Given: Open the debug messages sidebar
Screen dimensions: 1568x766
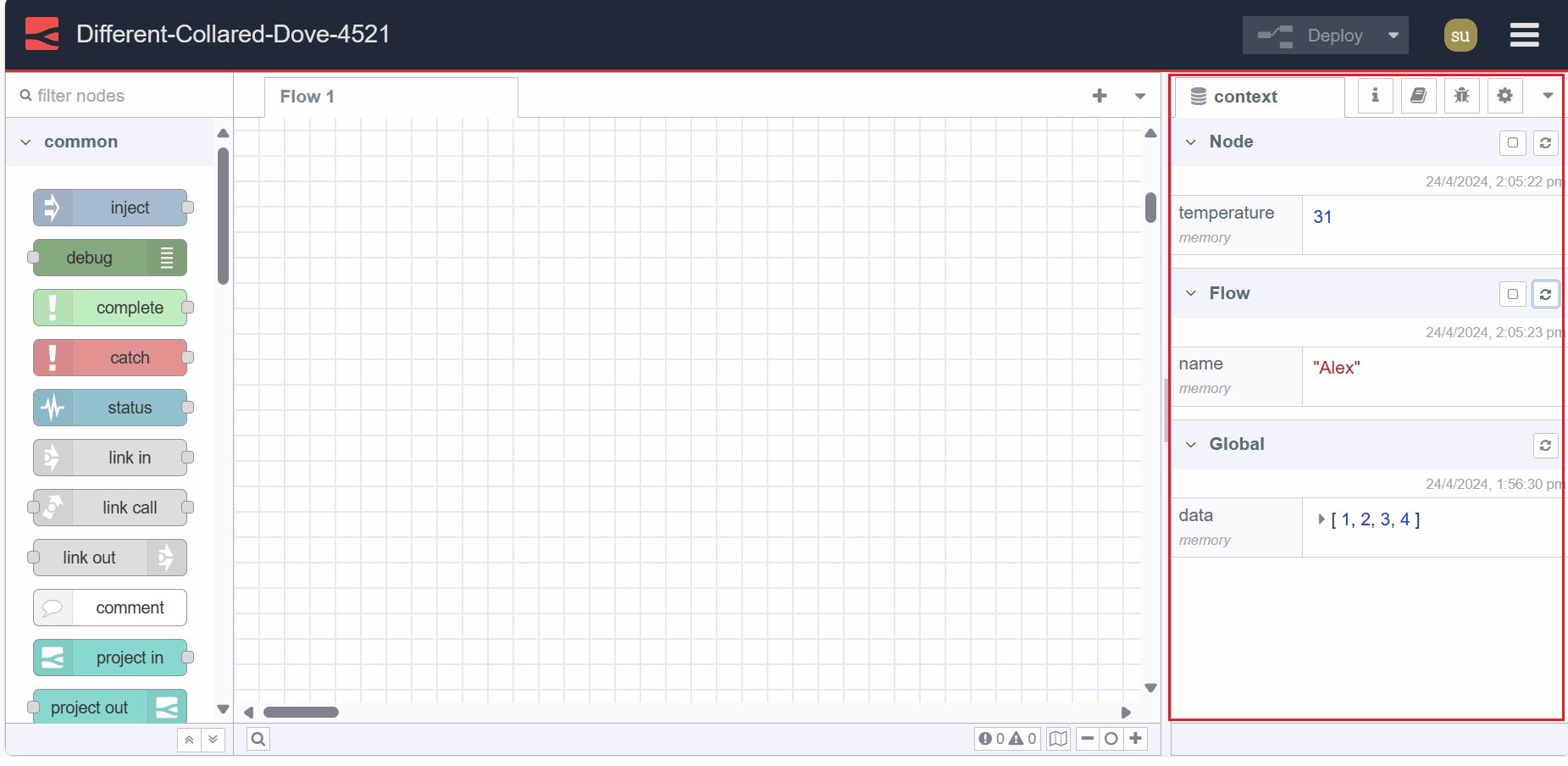Looking at the screenshot, I should pos(1462,96).
